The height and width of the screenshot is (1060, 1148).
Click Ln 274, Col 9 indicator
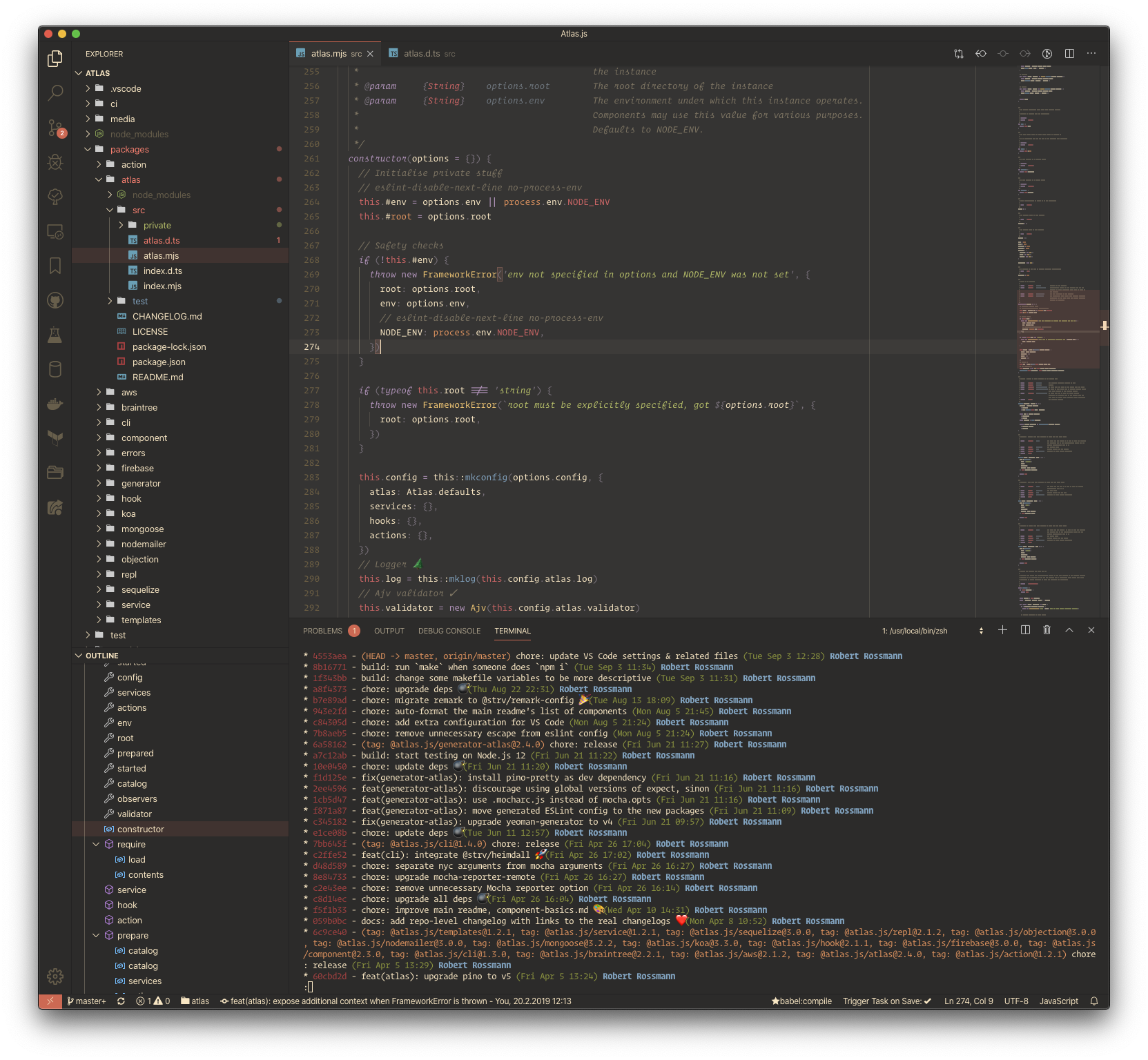click(x=969, y=1001)
